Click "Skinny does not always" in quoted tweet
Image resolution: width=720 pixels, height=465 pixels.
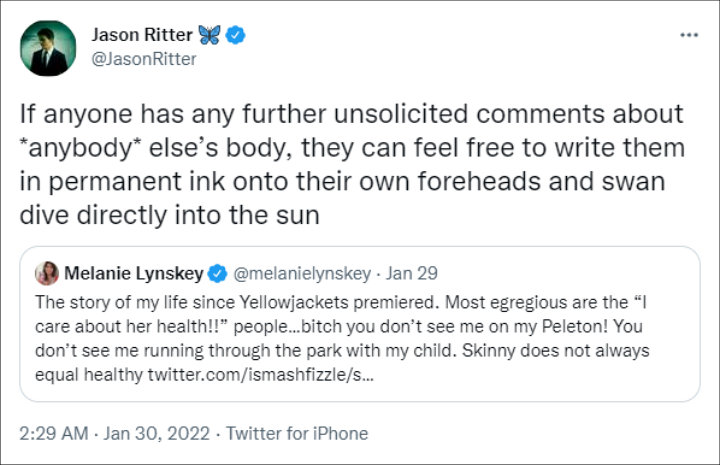coord(562,351)
